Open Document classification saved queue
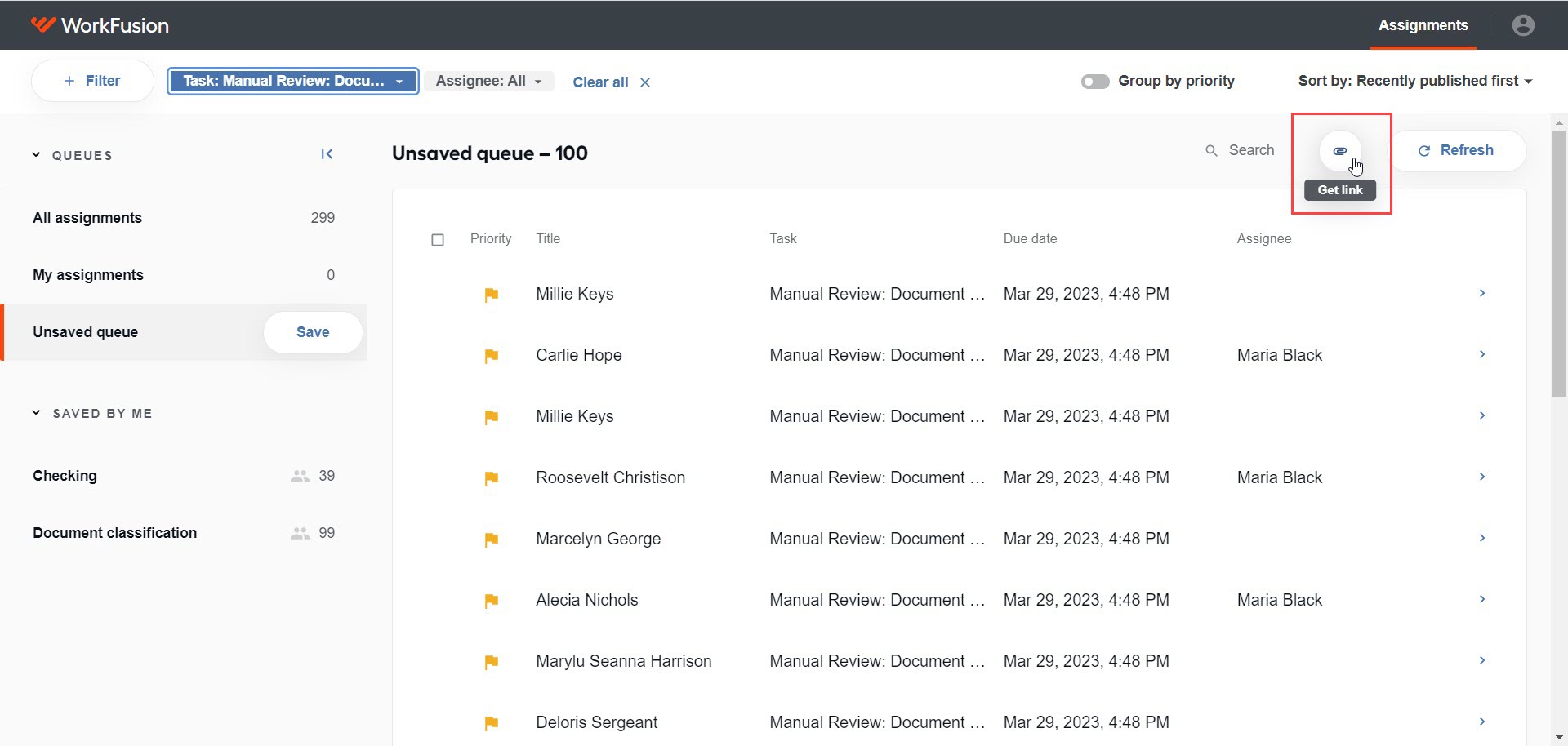Screen dimensions: 1568x746 [x=184, y=533]
